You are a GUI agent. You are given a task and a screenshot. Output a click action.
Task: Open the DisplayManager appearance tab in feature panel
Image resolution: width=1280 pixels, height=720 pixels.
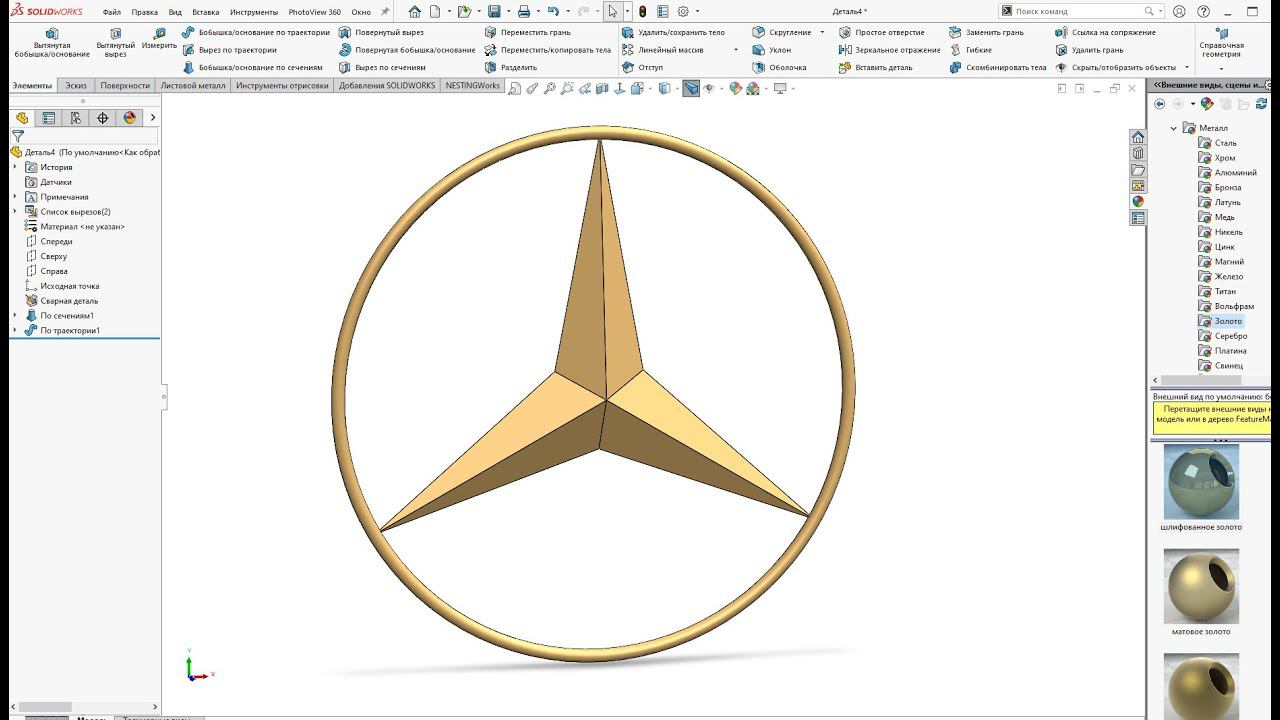point(129,118)
